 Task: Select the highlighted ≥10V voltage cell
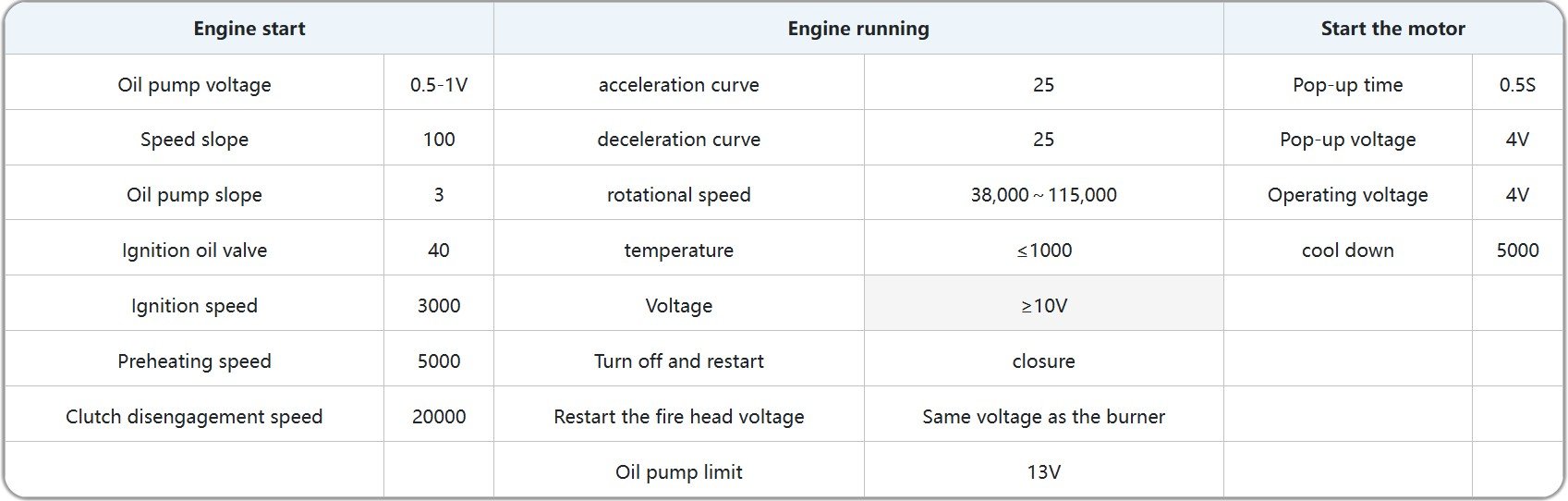point(1043,306)
